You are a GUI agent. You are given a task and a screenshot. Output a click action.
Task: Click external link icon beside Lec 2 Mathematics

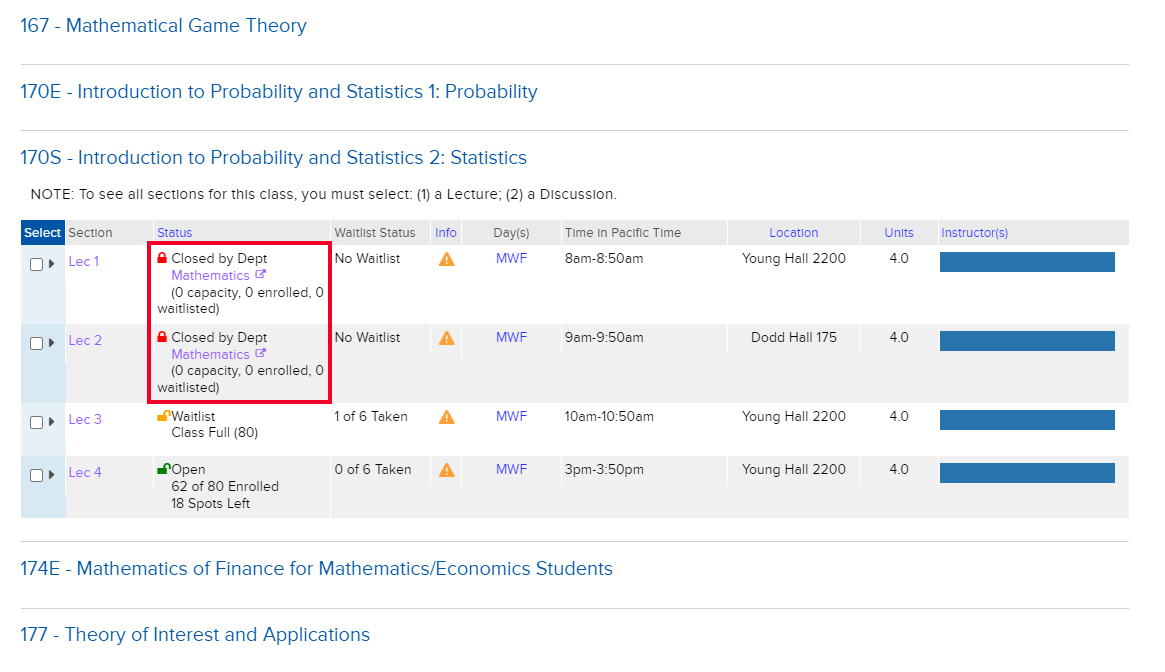click(260, 353)
